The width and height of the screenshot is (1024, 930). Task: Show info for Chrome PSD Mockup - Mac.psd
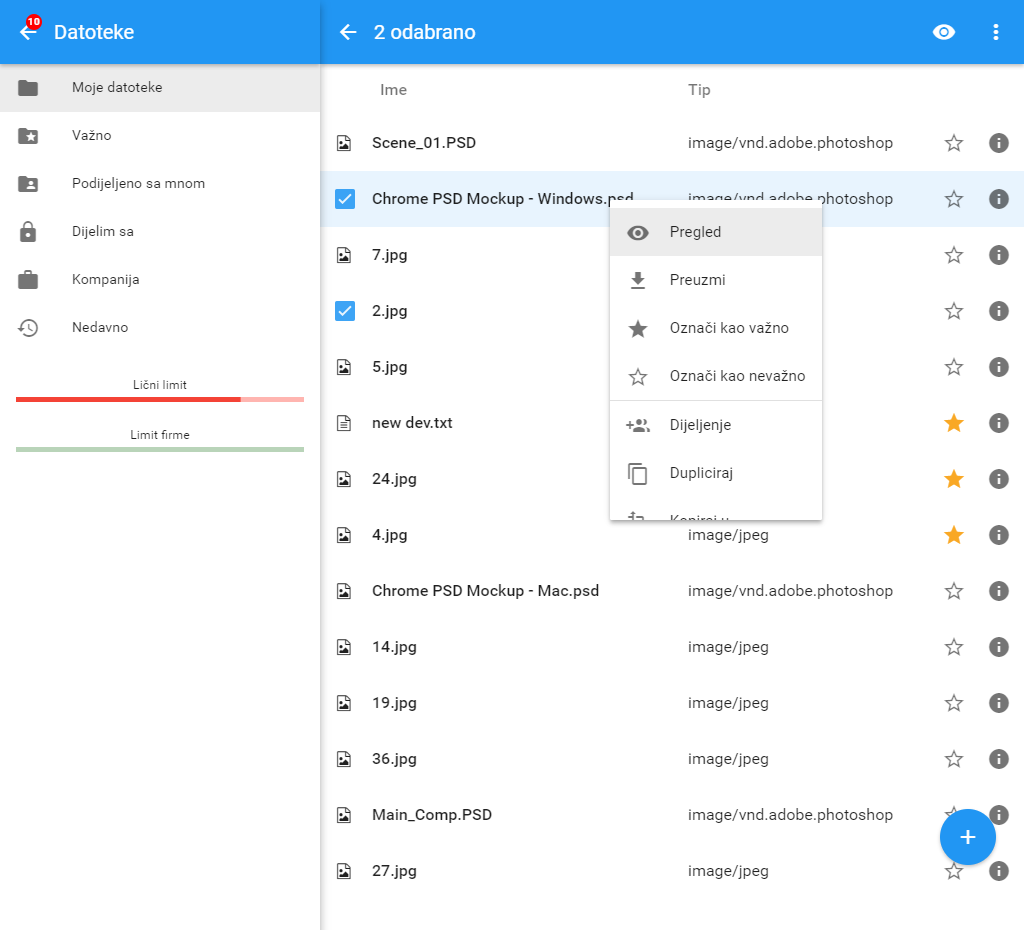[999, 591]
